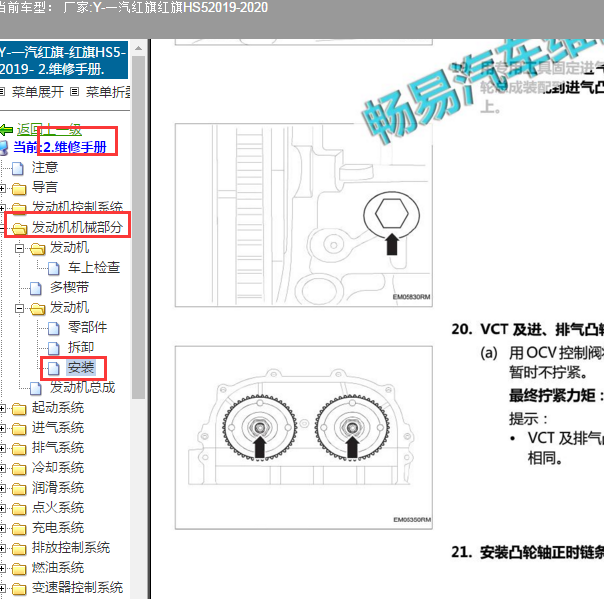The image size is (604, 599).
Task: Click the page icon beside 安装
Action: pyautogui.click(x=54, y=369)
